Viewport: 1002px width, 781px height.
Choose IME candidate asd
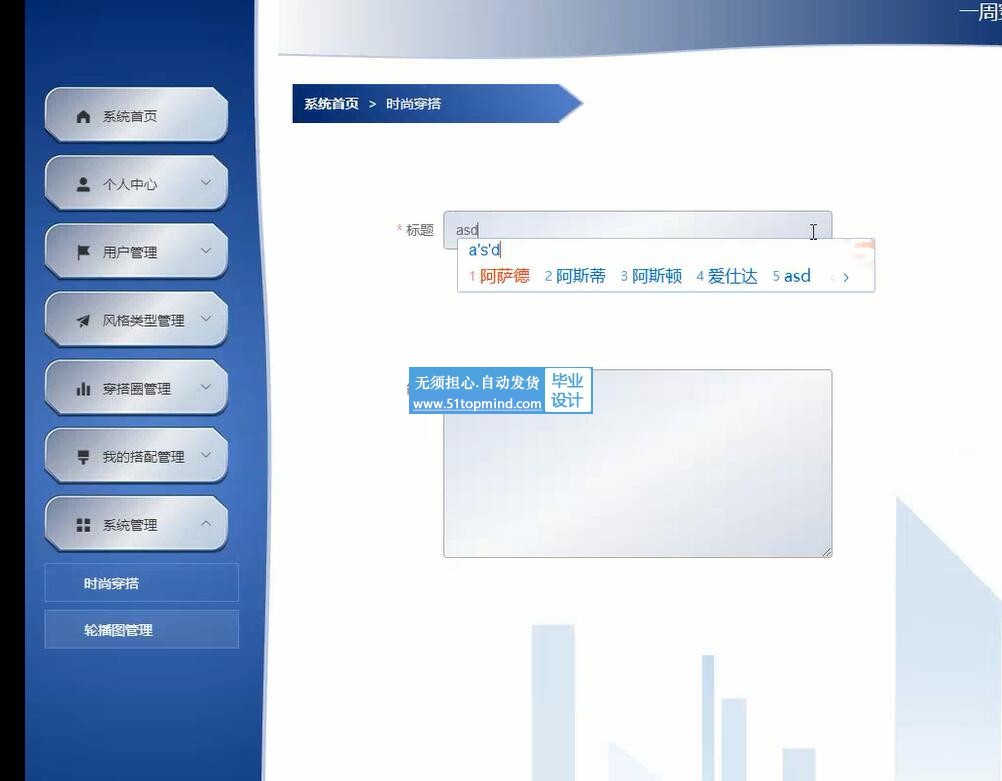[792, 276]
